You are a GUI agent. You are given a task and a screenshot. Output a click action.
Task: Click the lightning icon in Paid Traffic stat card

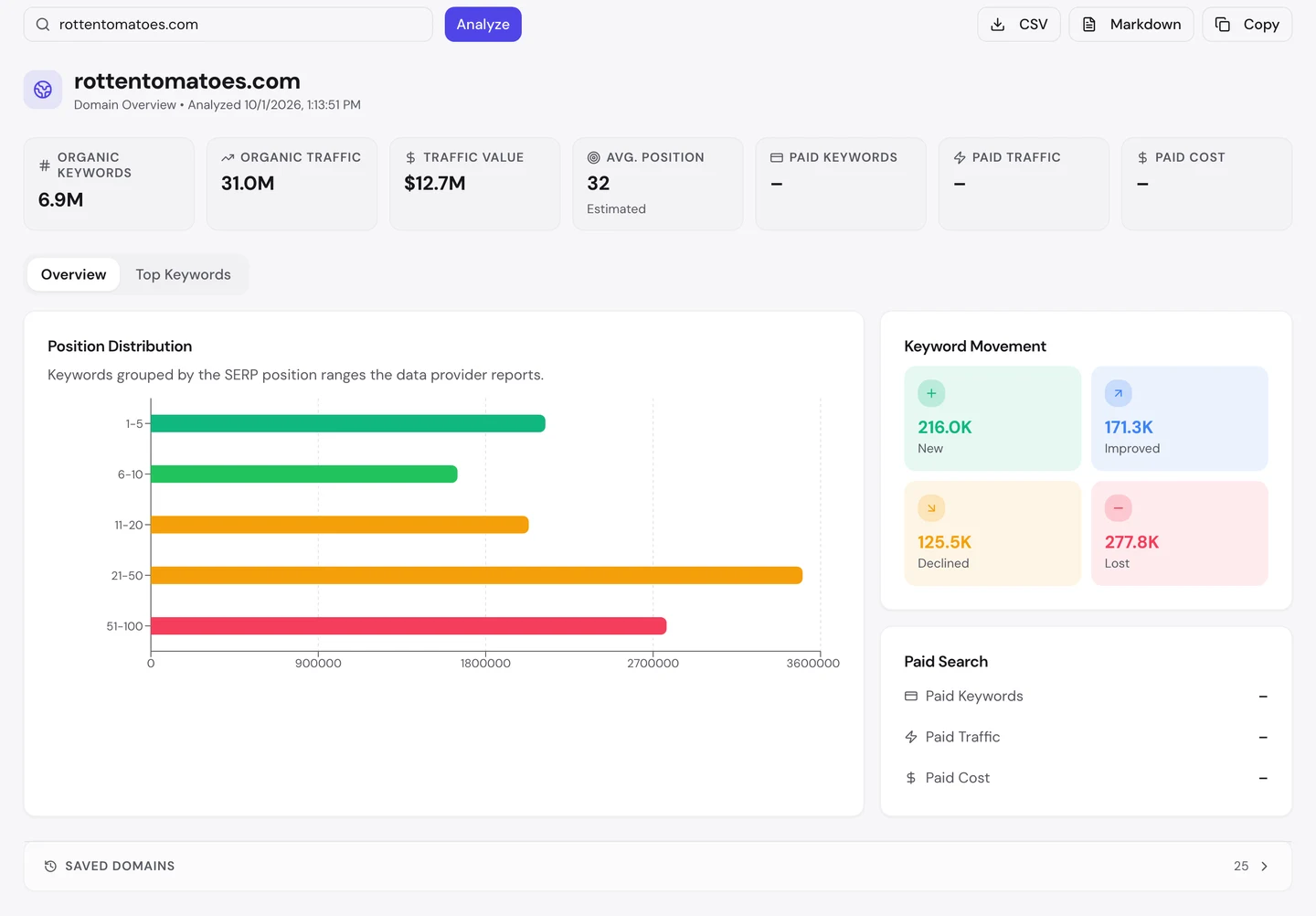[960, 157]
